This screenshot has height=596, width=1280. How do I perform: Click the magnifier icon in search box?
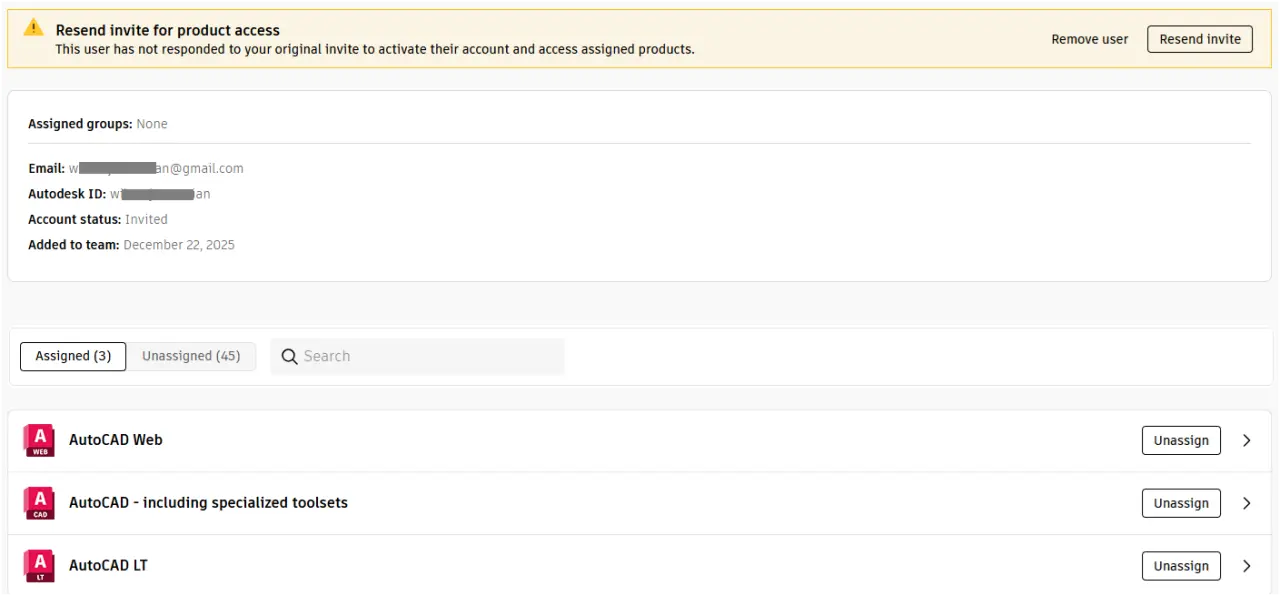(x=290, y=357)
